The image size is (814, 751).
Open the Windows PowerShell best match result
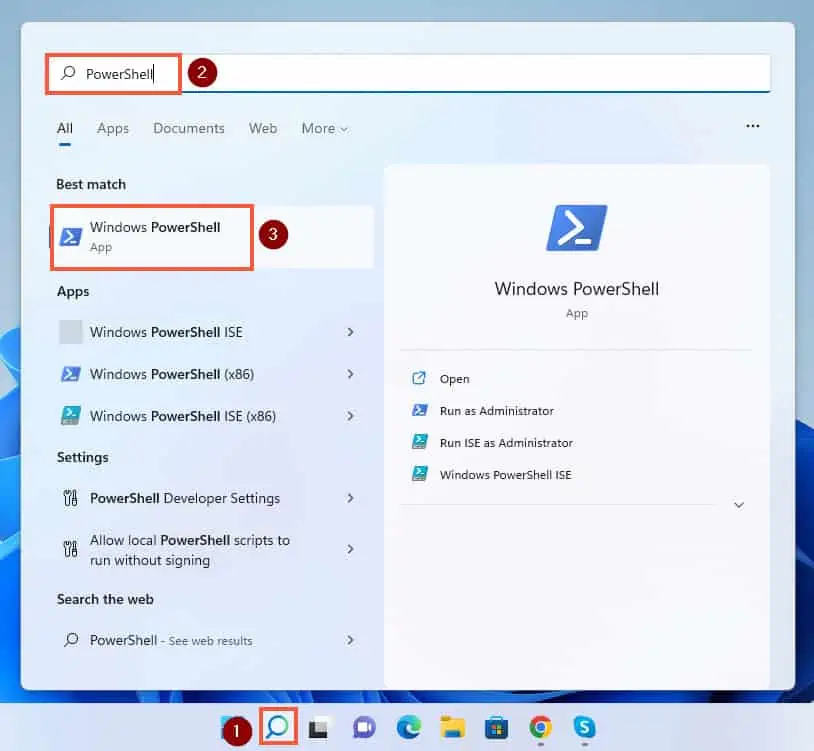point(212,237)
